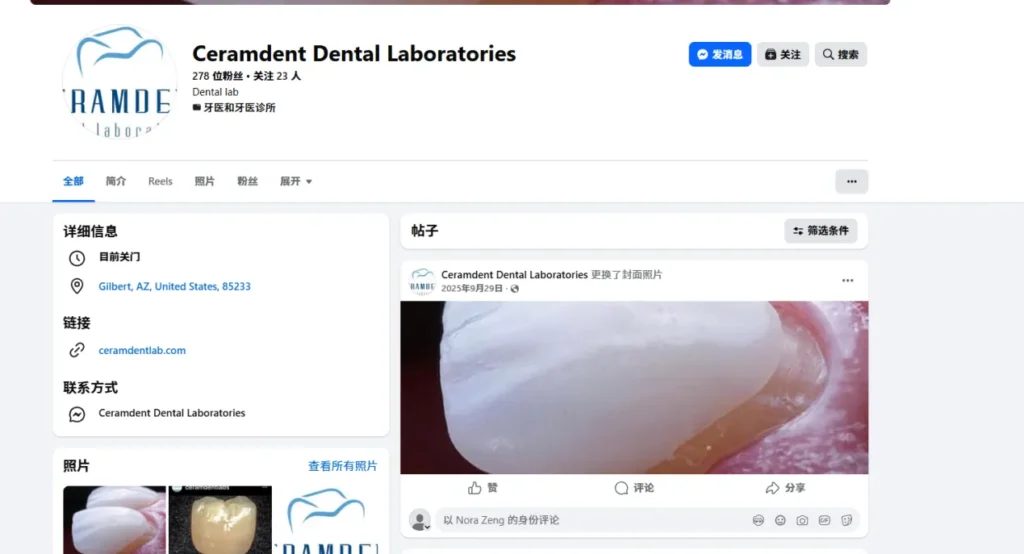Send a message with 发消息 button
Screen dimensions: 1024x554
coord(720,54)
